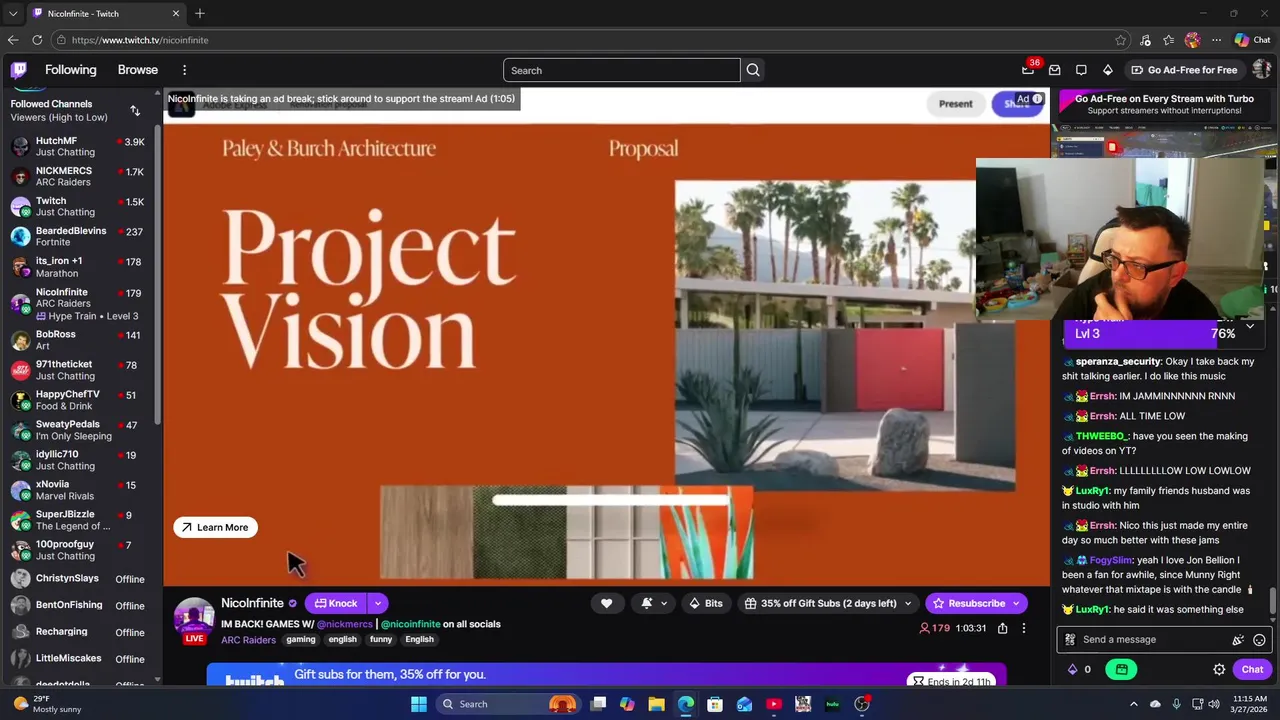
Task: Click the share stream icon near uptime
Action: tap(1002, 628)
